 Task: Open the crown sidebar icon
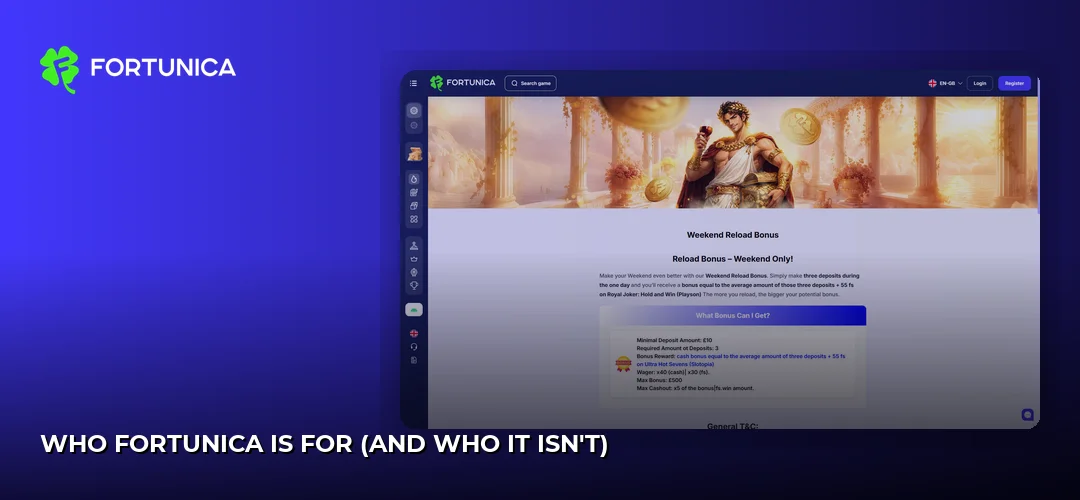[414, 259]
